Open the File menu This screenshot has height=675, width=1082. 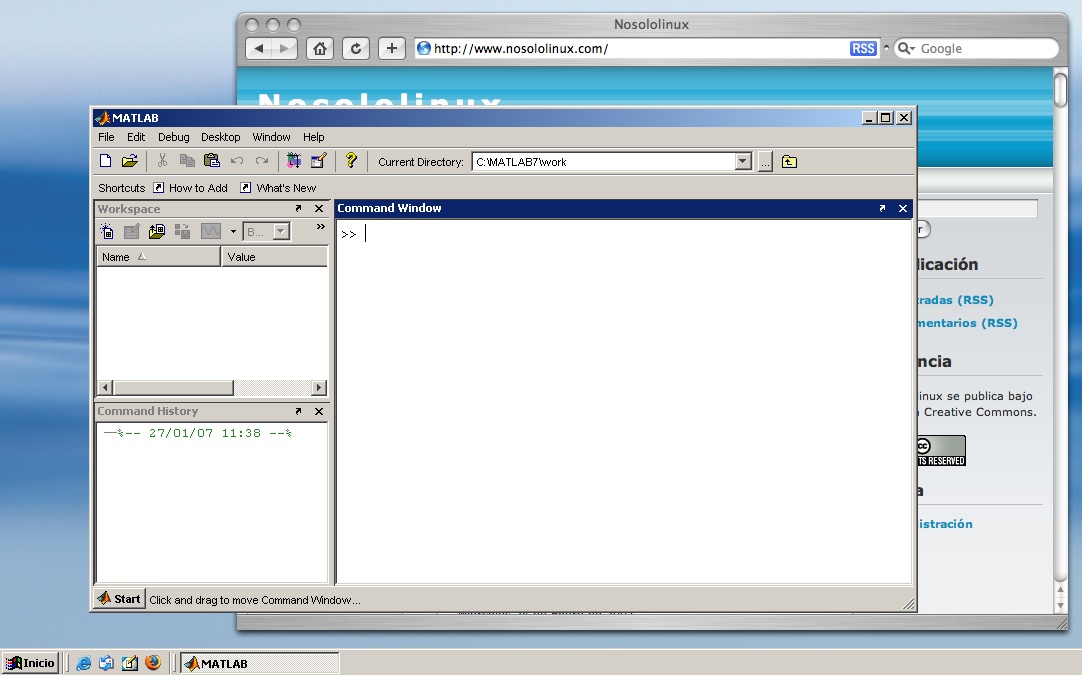point(106,137)
